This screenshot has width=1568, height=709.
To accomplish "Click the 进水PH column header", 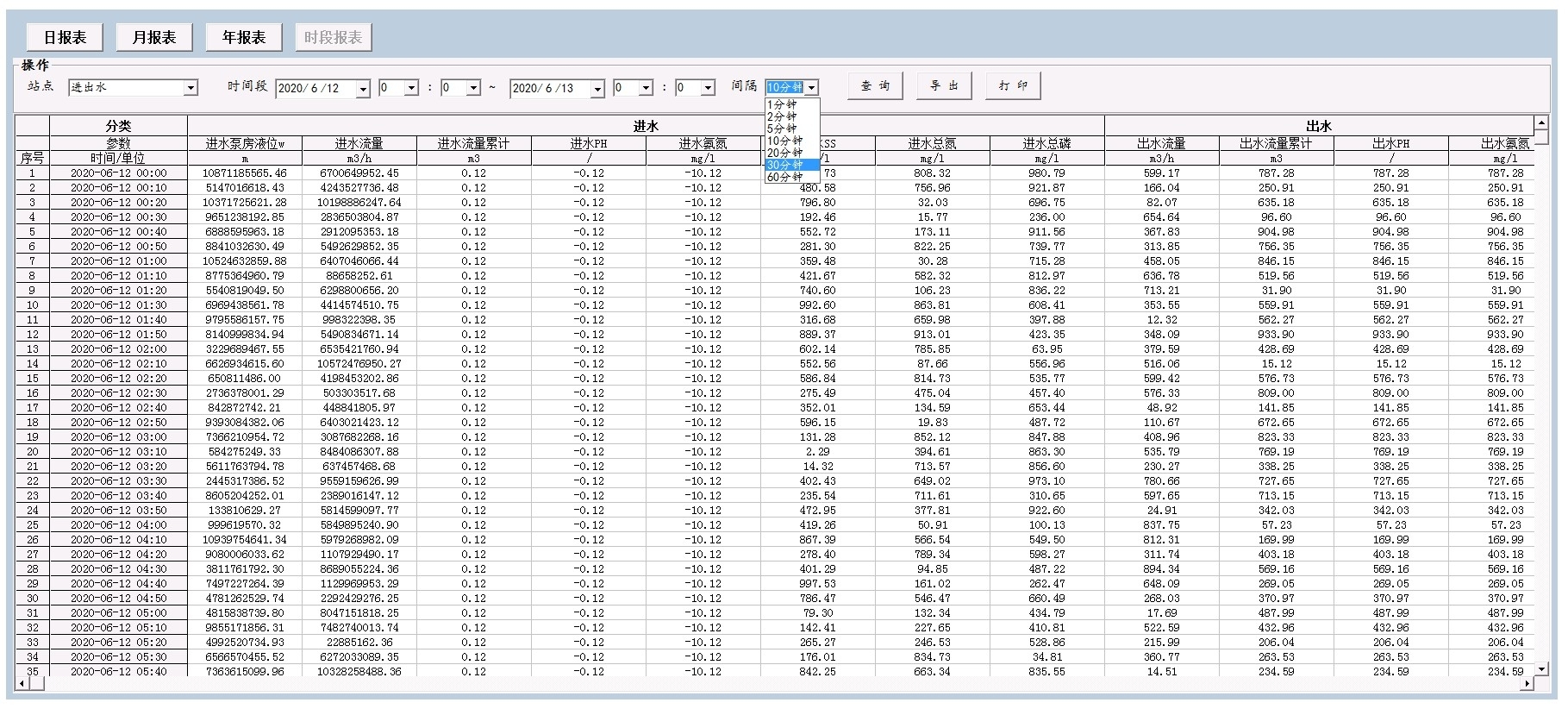I will 589,144.
